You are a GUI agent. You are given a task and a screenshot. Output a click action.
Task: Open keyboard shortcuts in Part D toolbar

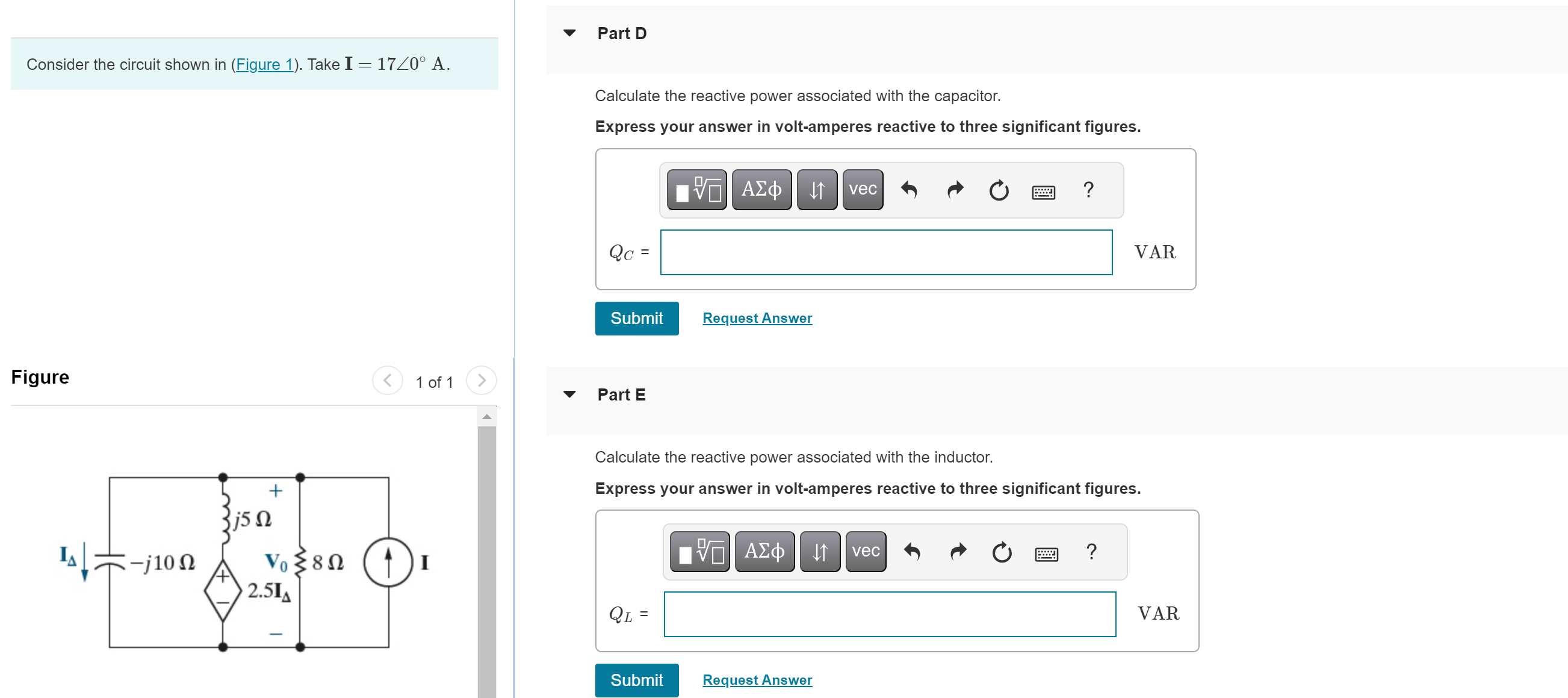pyautogui.click(x=1043, y=191)
